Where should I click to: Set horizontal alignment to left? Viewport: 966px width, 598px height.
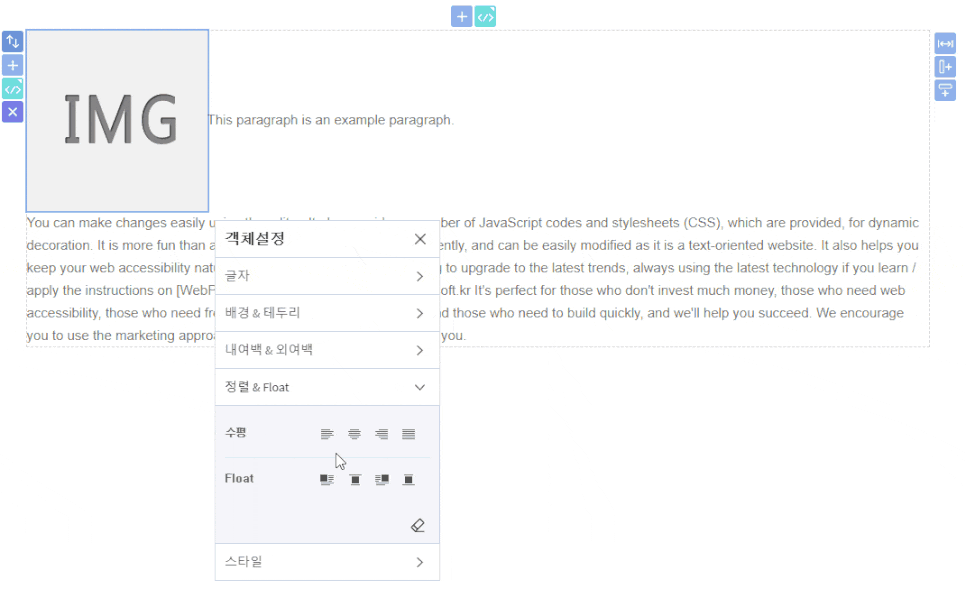point(327,434)
